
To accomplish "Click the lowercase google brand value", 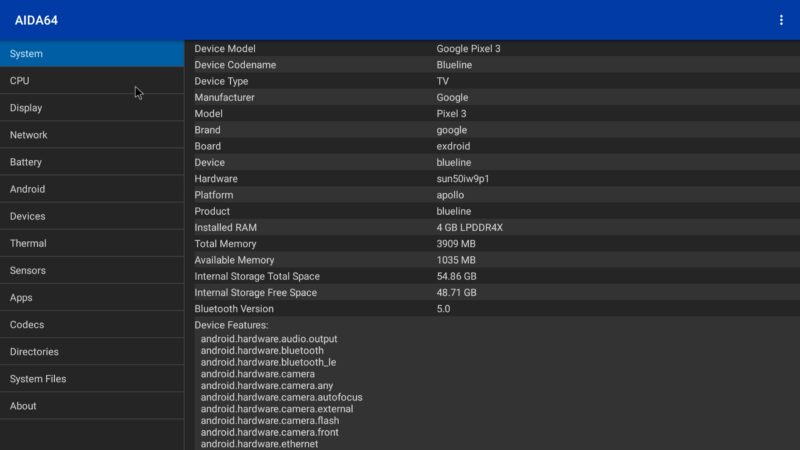I will (452, 130).
